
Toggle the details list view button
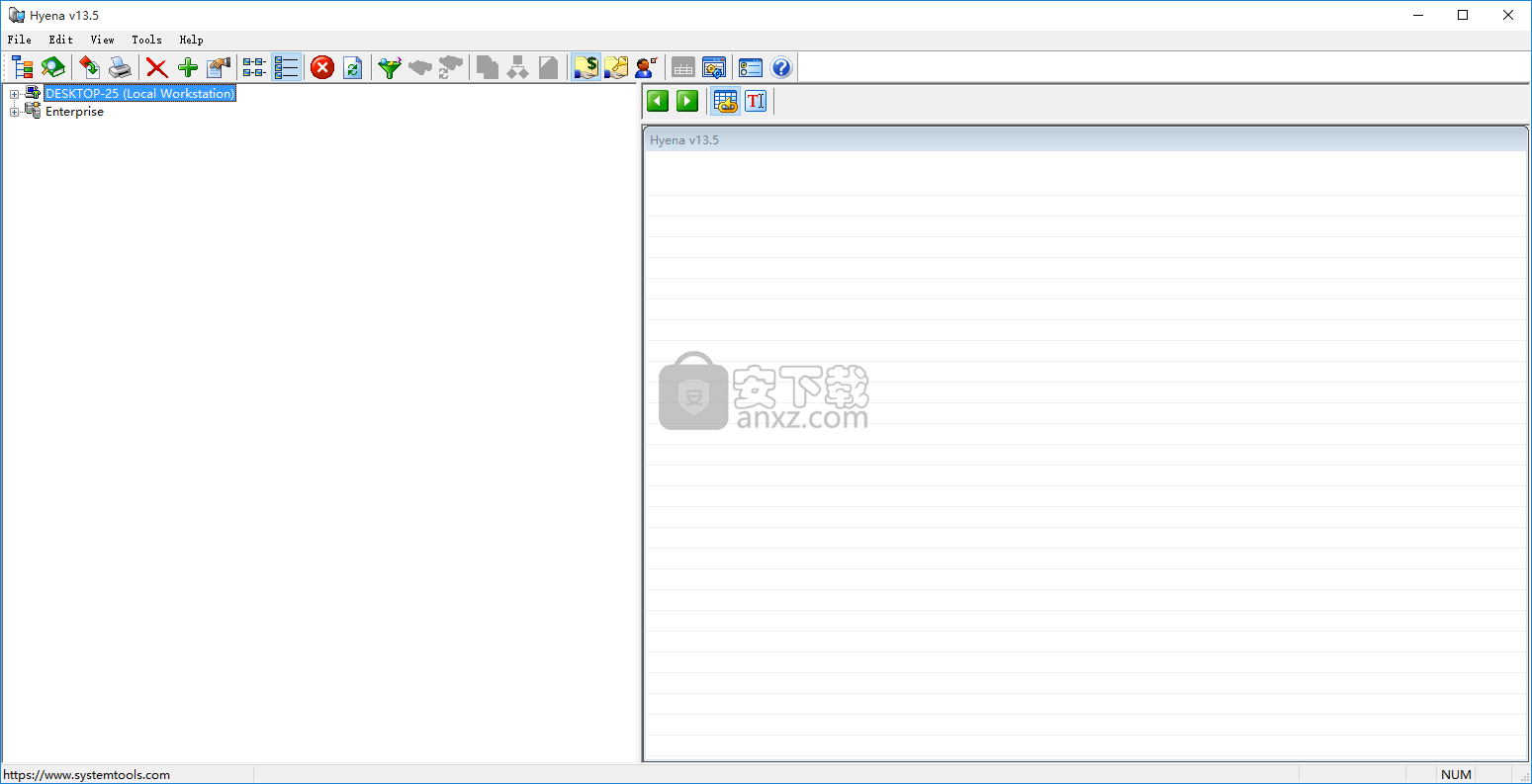pyautogui.click(x=286, y=67)
